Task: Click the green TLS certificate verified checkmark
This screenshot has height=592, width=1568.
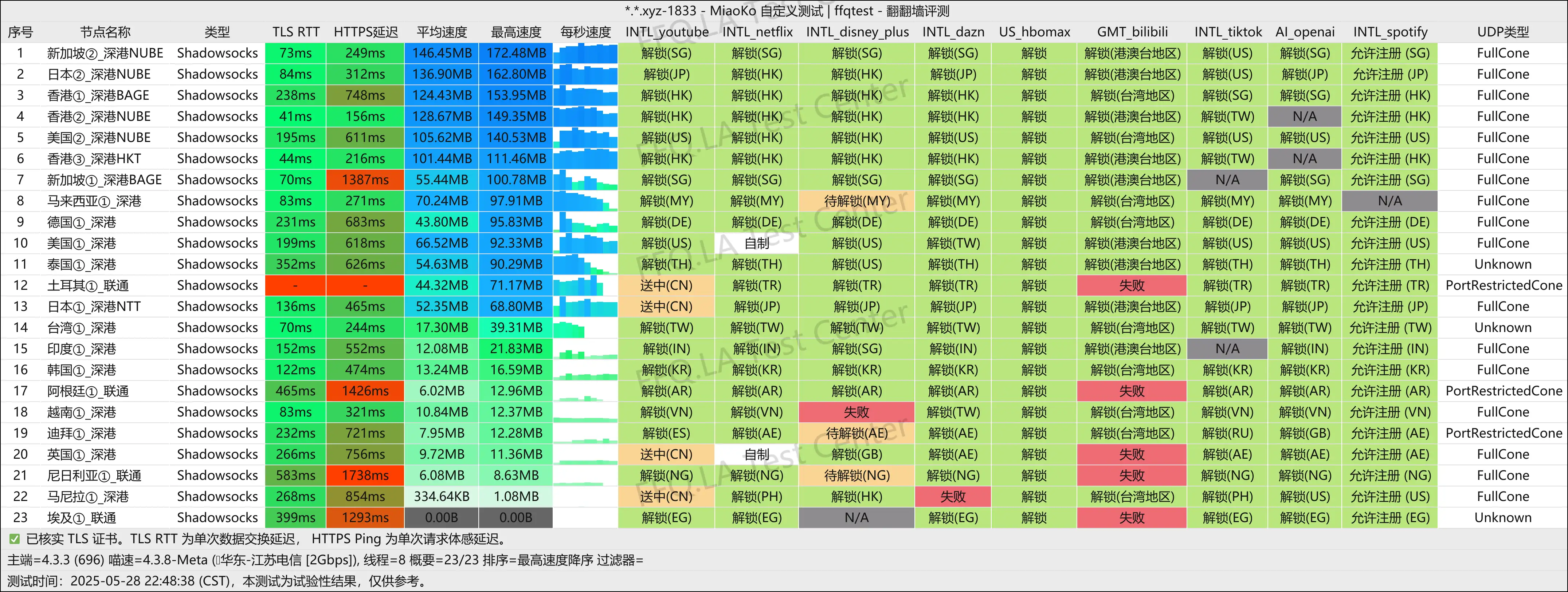Action: point(14,539)
